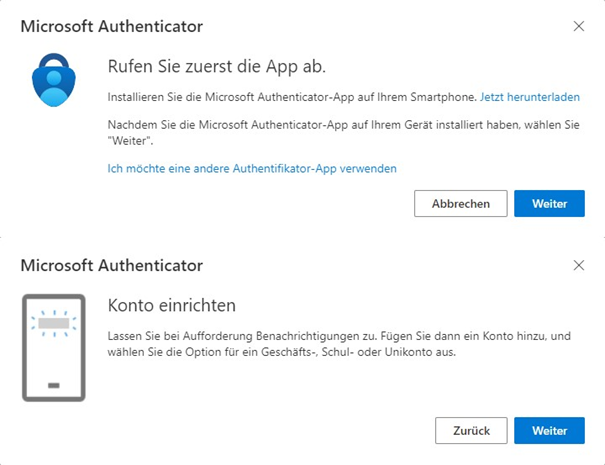Click the 'Installieren Sie die Microsoft Authenticator-App' text
The width and height of the screenshot is (605, 465).
point(290,97)
